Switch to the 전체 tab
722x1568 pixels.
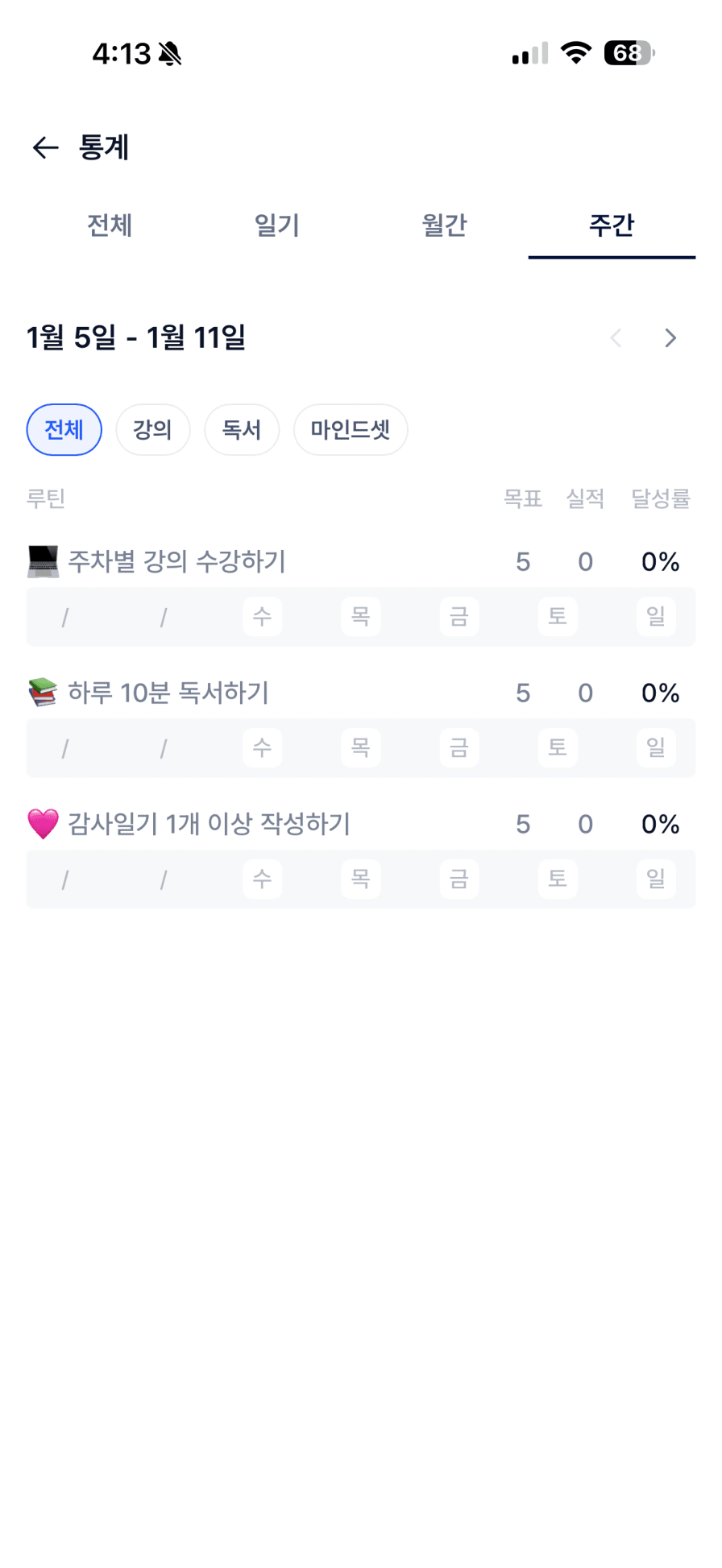coord(110,225)
